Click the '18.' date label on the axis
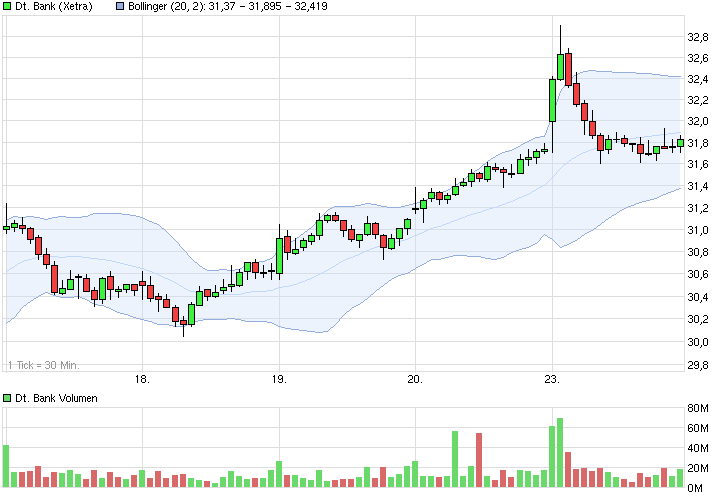This screenshot has width=726, height=496. [142, 380]
